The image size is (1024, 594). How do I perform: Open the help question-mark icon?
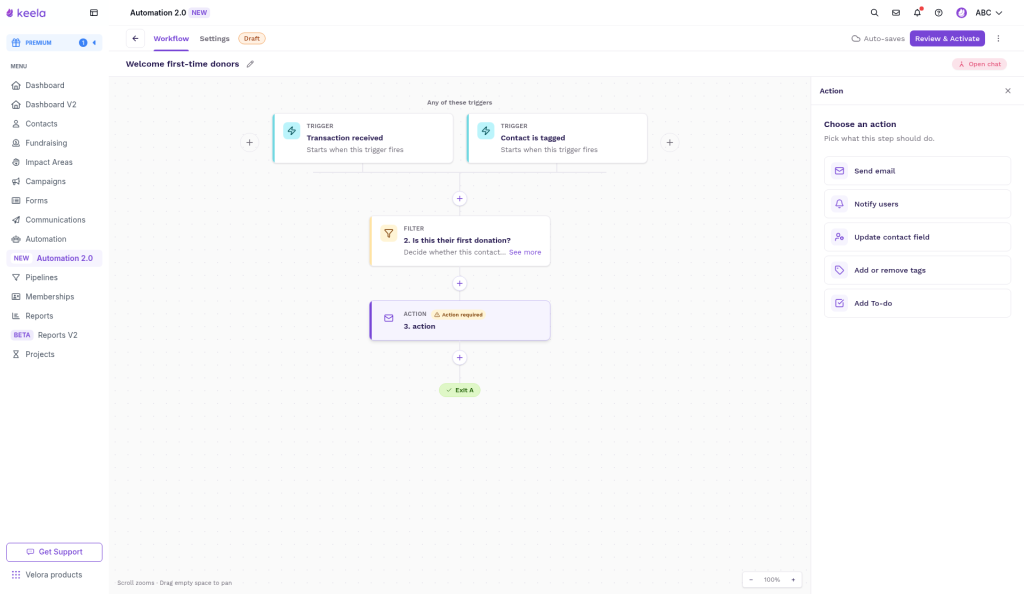(x=938, y=12)
